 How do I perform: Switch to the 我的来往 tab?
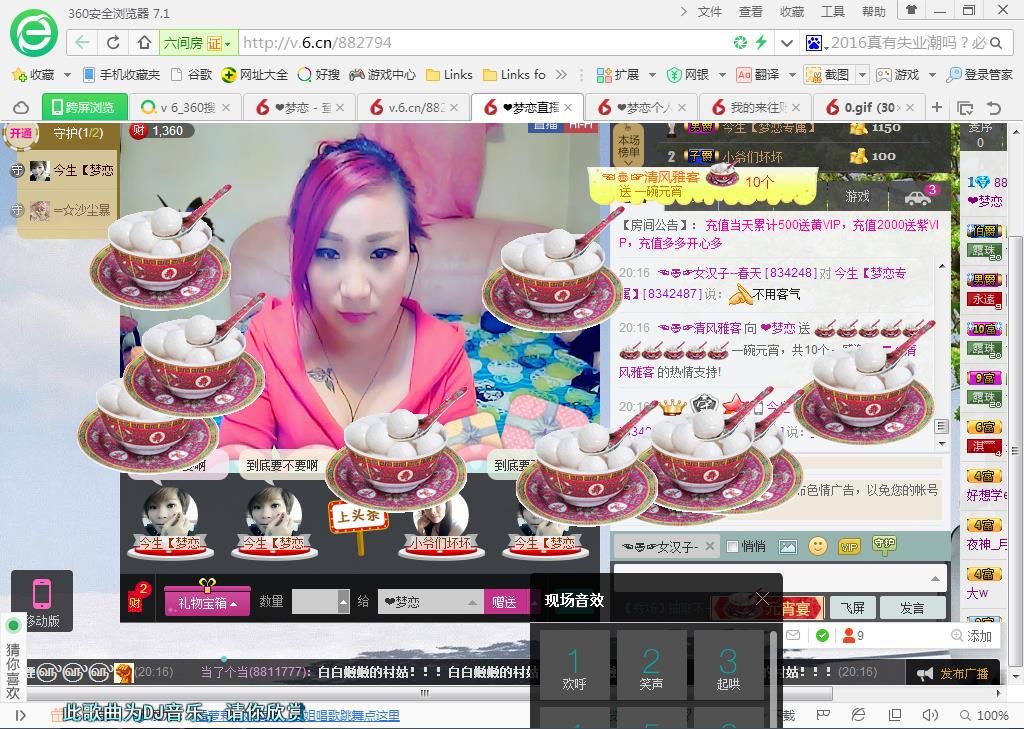pyautogui.click(x=756, y=107)
